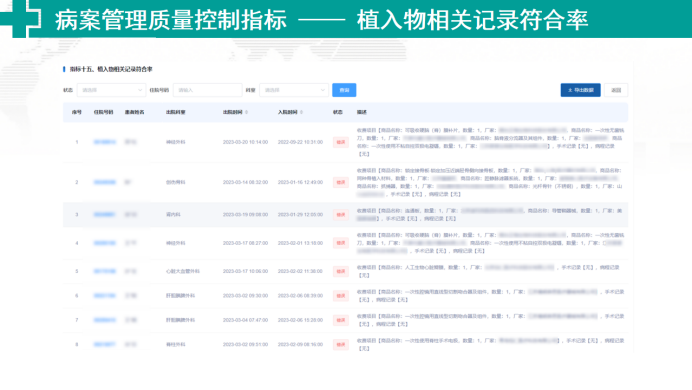Viewport: 692px width, 390px height.
Task: Select discharge time 2023-03-19 09:08:00 cell
Action: point(245,214)
